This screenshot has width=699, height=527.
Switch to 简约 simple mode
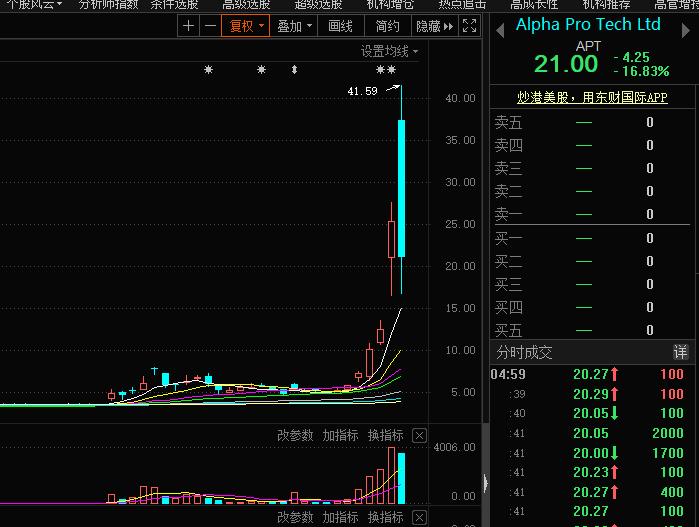387,26
